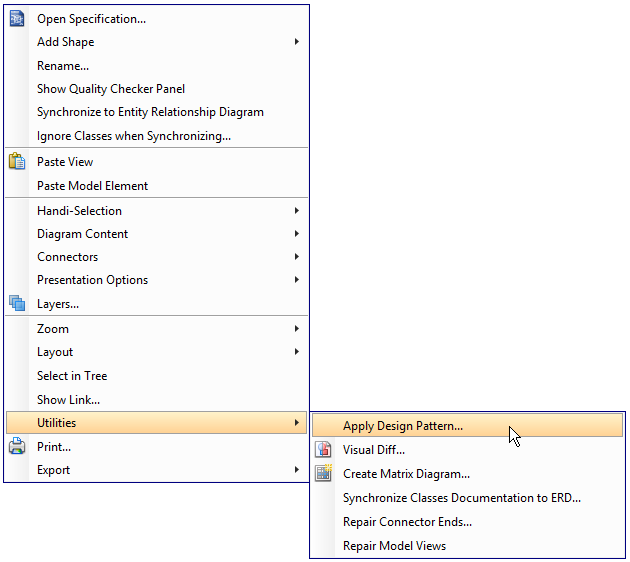The width and height of the screenshot is (630, 562).
Task: Expand the Zoom submenu arrow
Action: [x=297, y=329]
